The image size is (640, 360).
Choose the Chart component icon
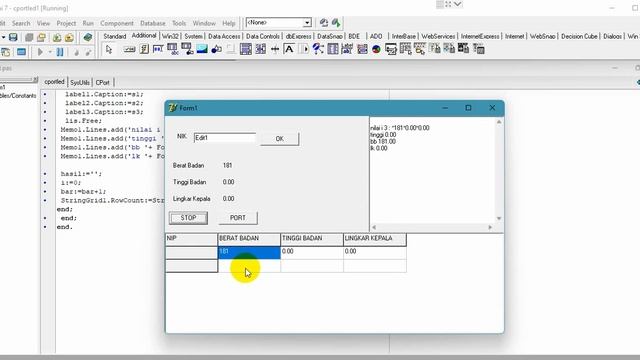coord(376,50)
